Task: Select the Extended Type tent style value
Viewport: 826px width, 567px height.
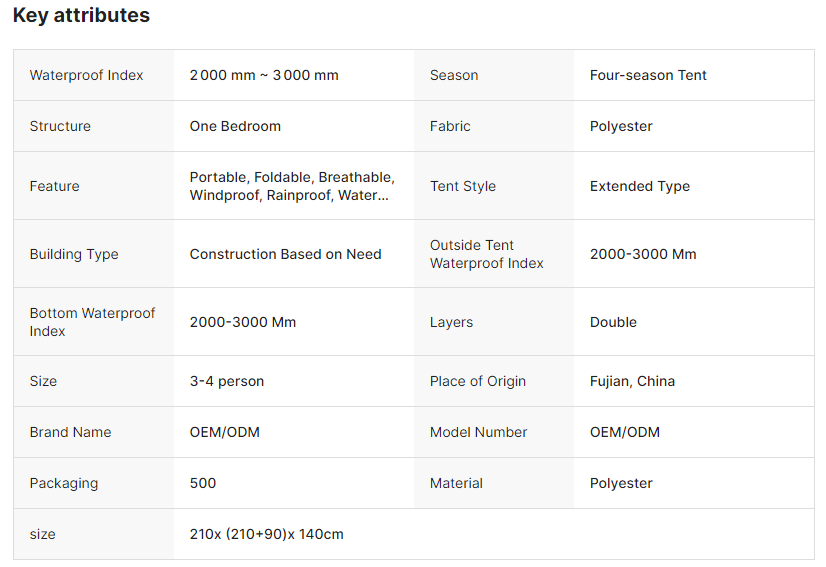Action: tap(640, 186)
